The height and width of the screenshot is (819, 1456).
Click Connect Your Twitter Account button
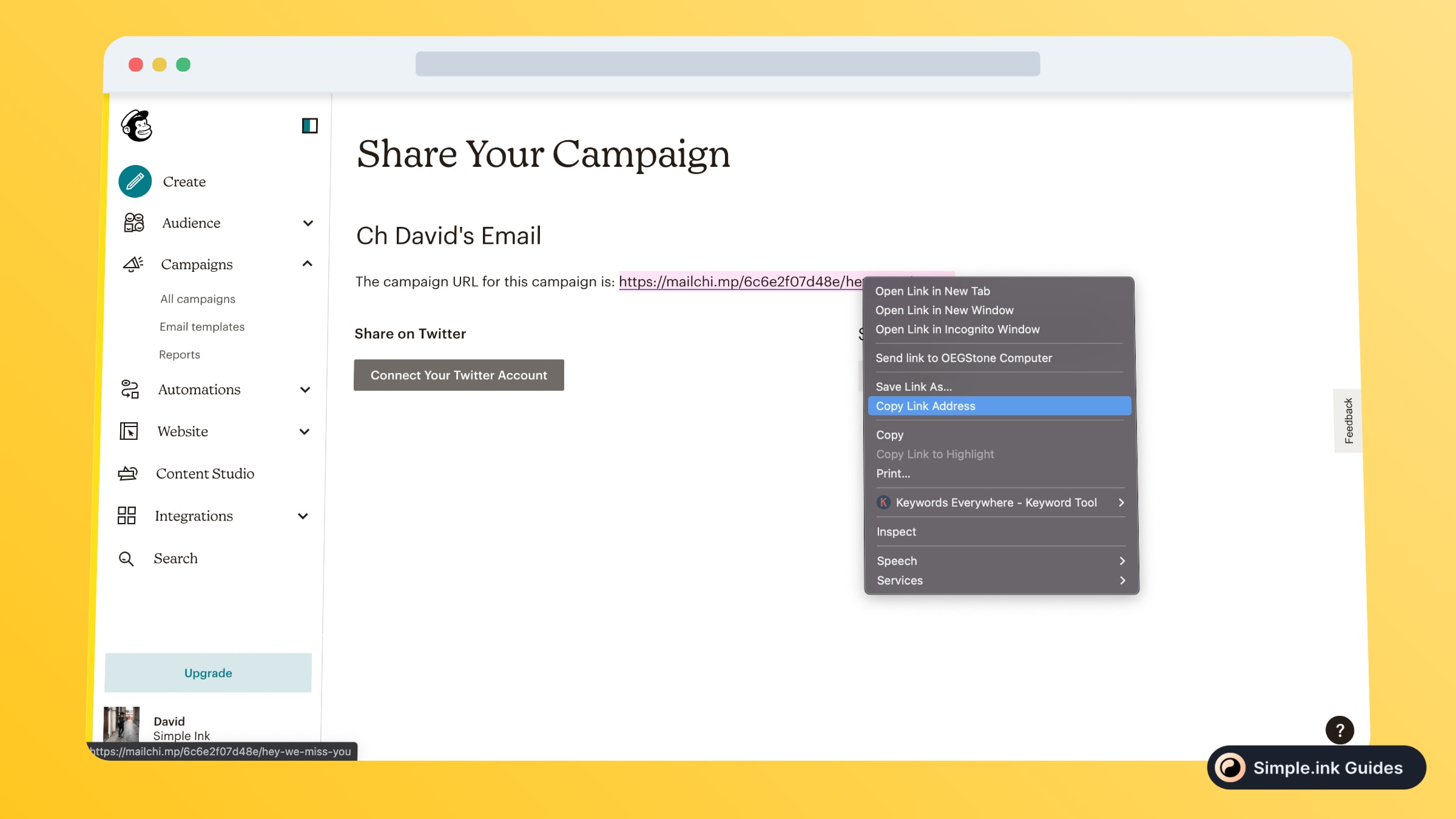pyautogui.click(x=459, y=375)
